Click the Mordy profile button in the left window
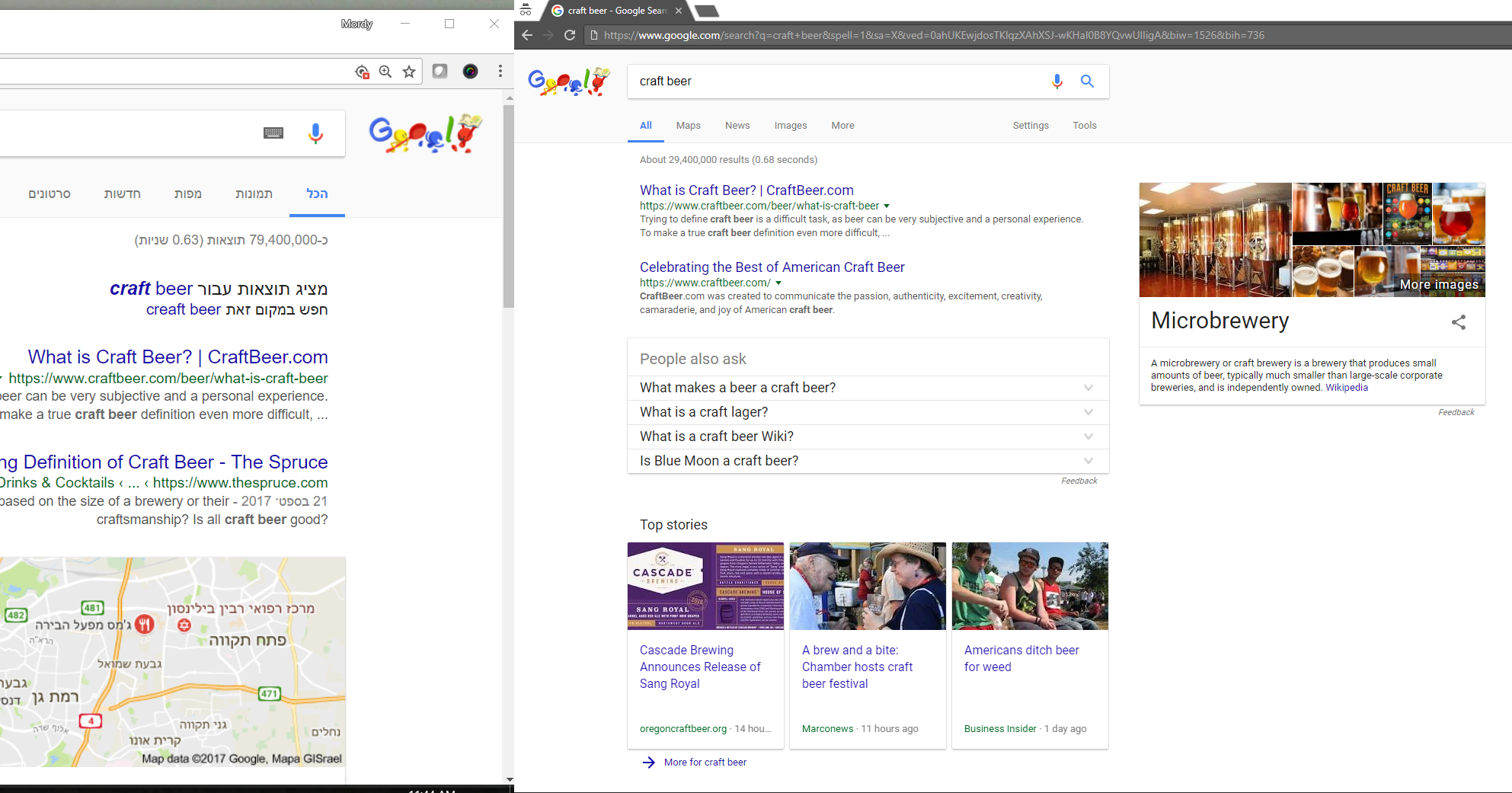1512x793 pixels. (x=356, y=24)
